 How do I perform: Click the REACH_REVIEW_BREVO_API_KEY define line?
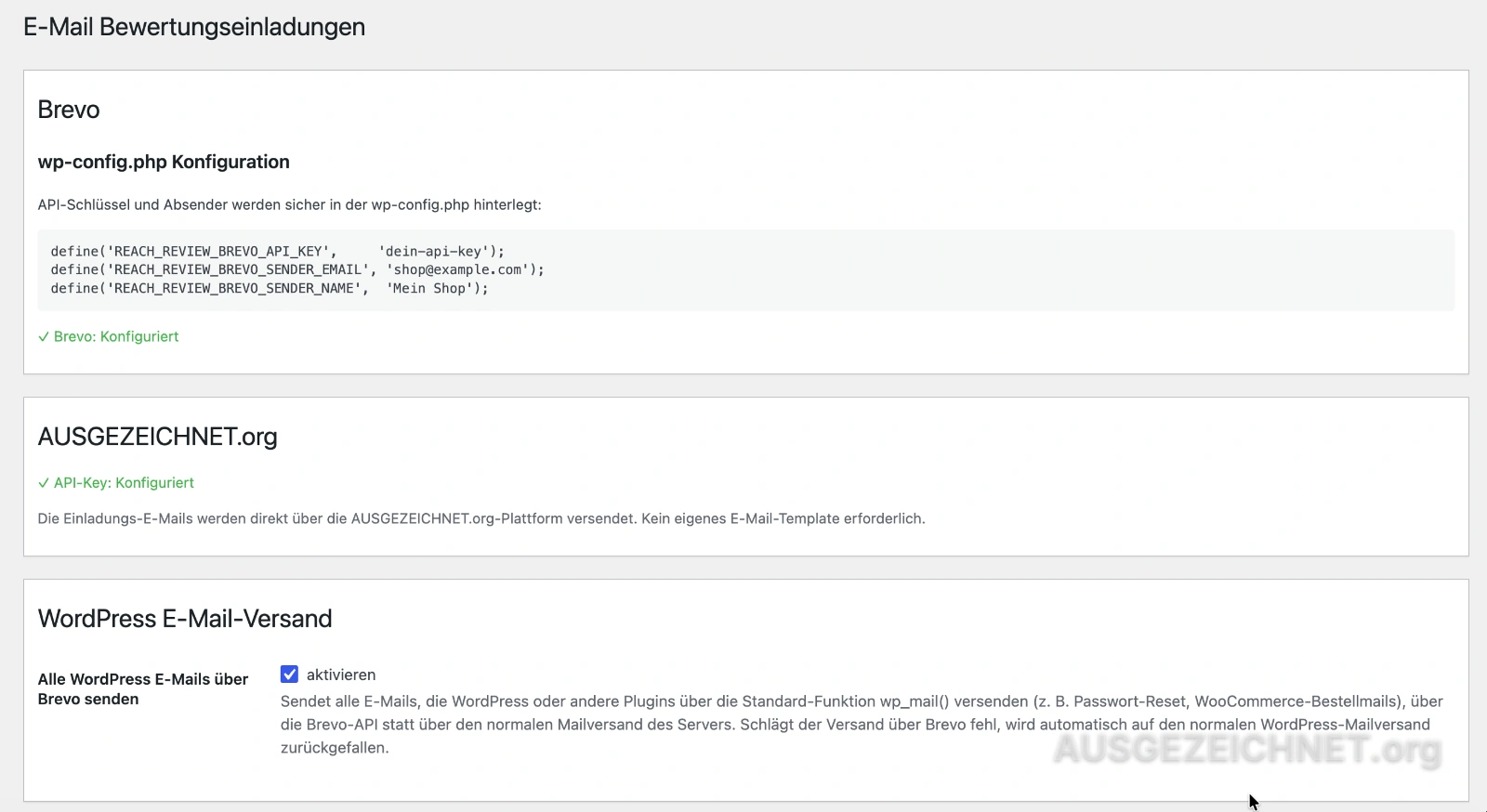[x=277, y=251]
